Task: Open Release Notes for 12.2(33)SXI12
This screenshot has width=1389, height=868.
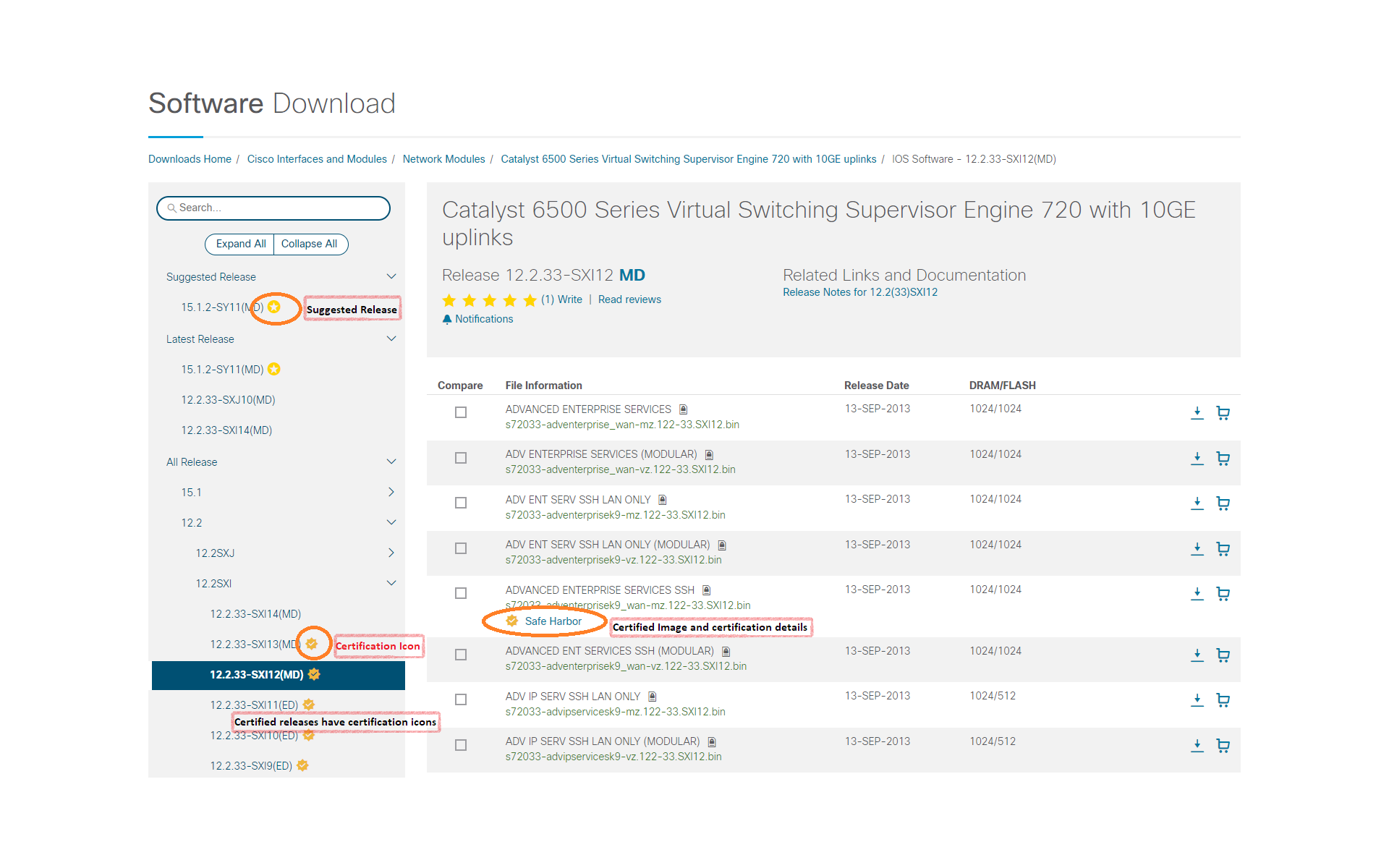Action: click(x=859, y=292)
